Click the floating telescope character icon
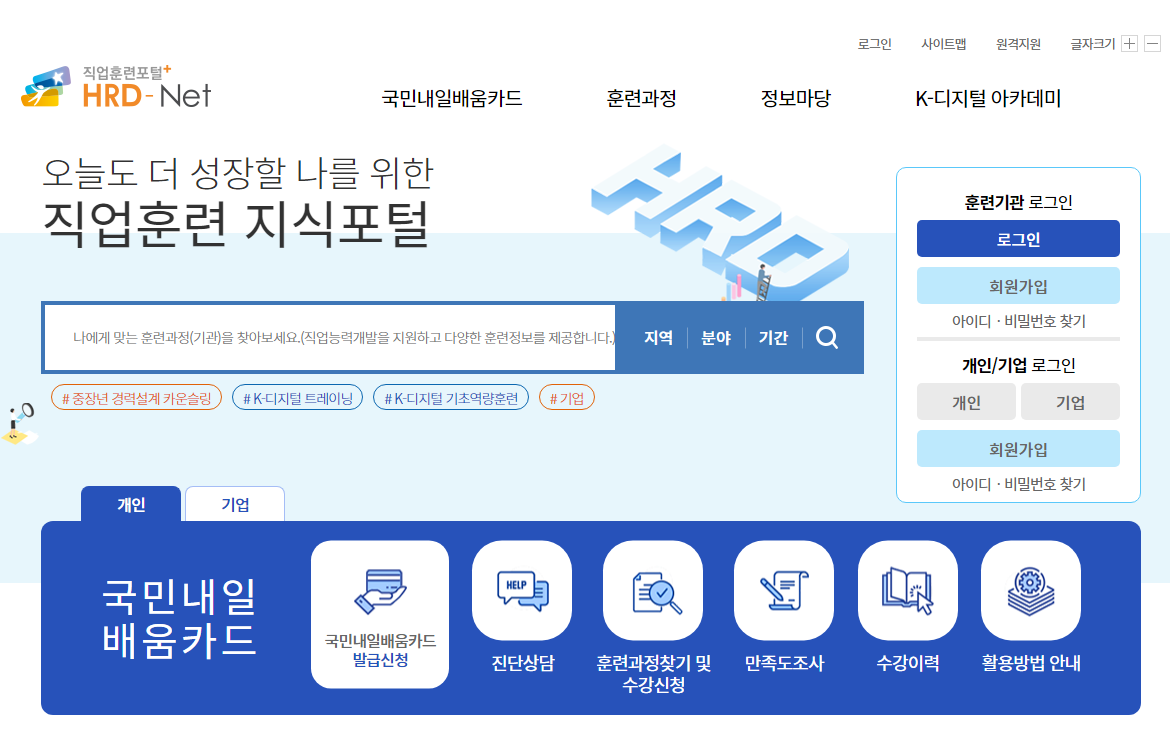Screen dimensions: 1170x739 point(19,424)
